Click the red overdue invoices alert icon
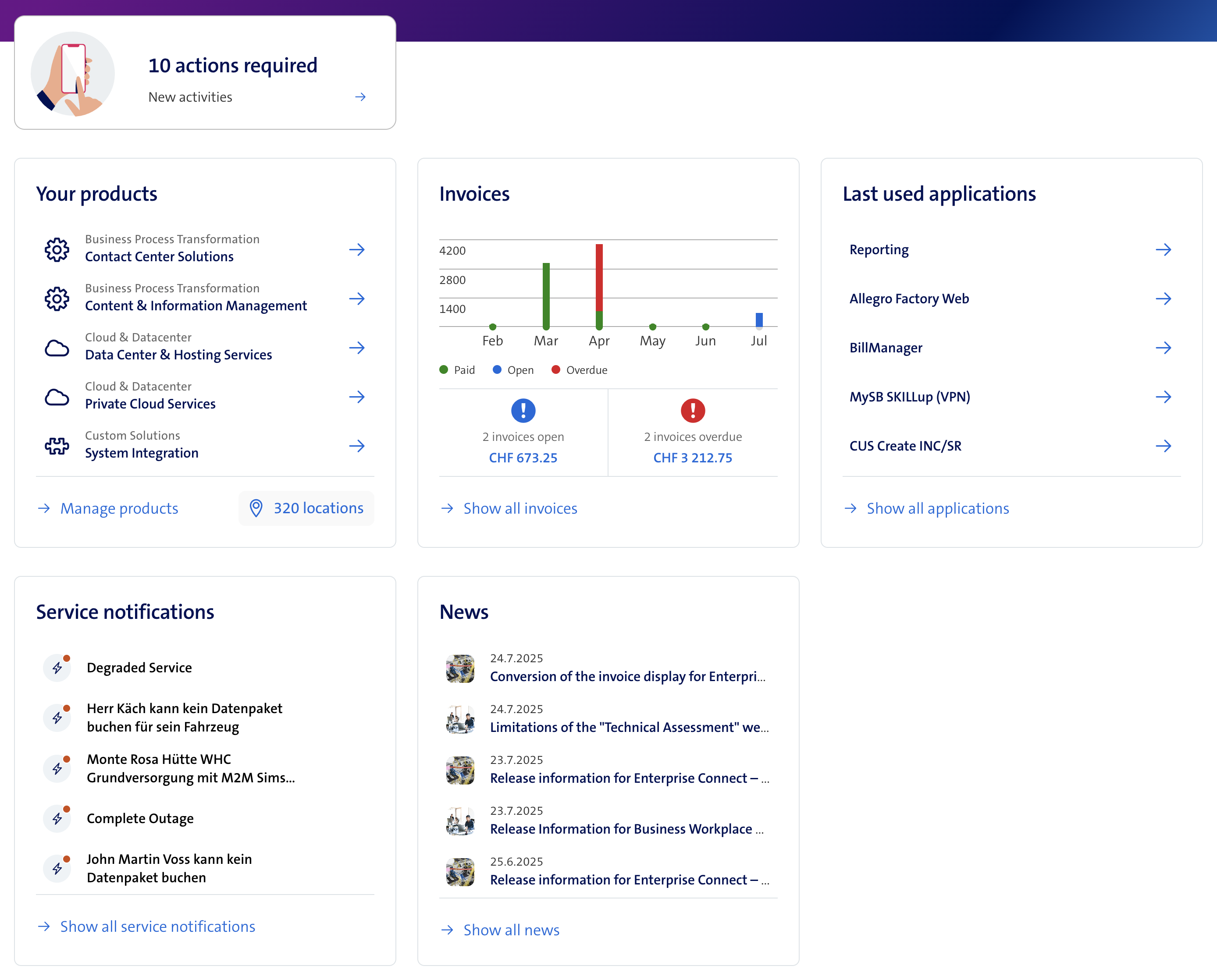The height and width of the screenshot is (980, 1217). [692, 410]
